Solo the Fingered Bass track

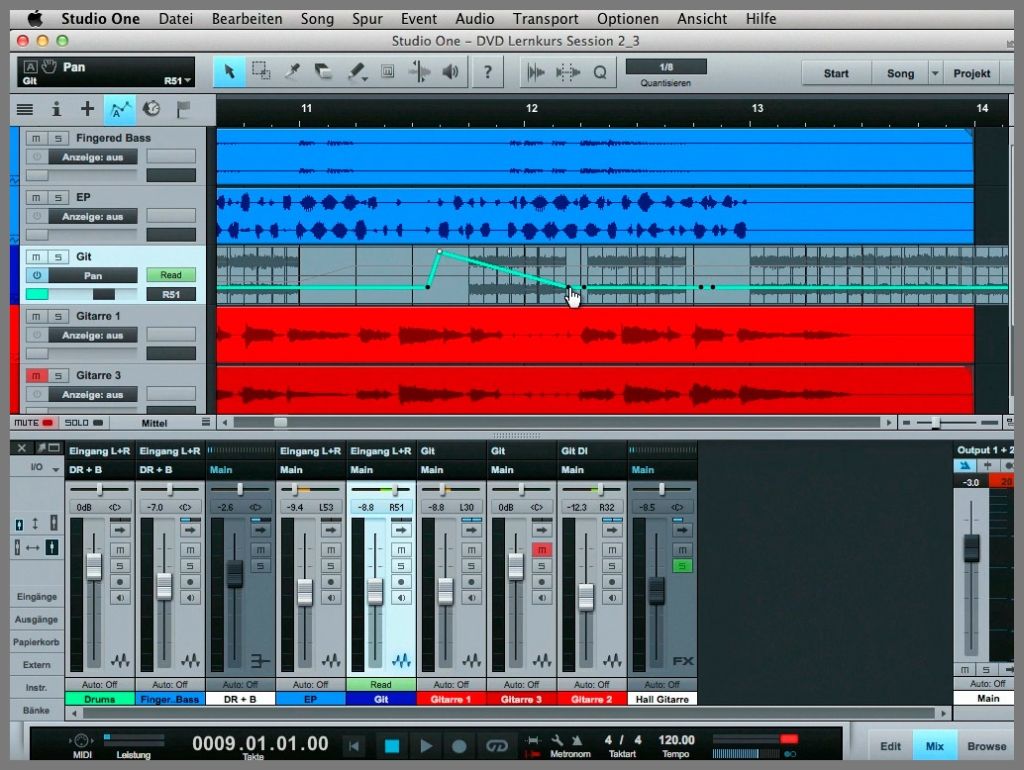click(58, 138)
